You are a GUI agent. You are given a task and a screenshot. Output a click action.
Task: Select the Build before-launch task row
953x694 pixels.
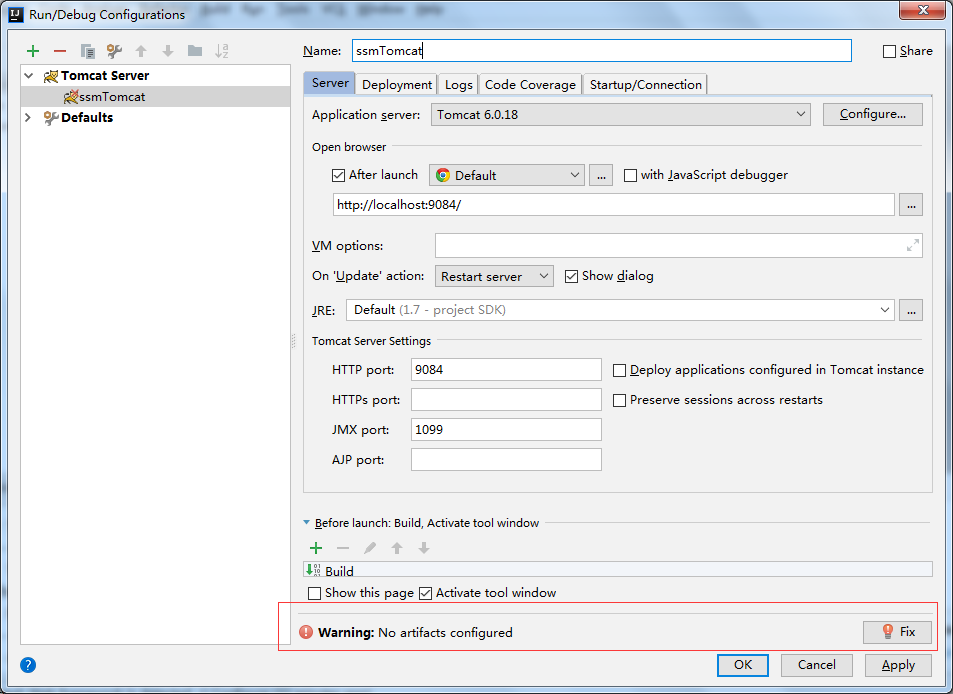point(618,570)
